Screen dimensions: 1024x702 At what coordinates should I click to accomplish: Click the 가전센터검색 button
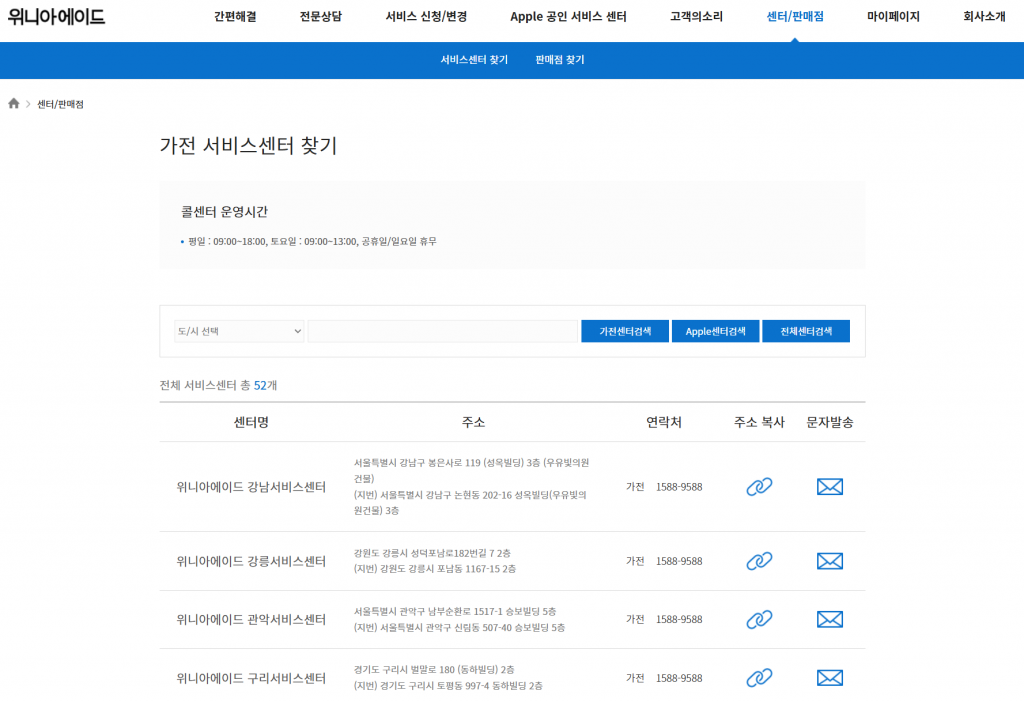(624, 330)
